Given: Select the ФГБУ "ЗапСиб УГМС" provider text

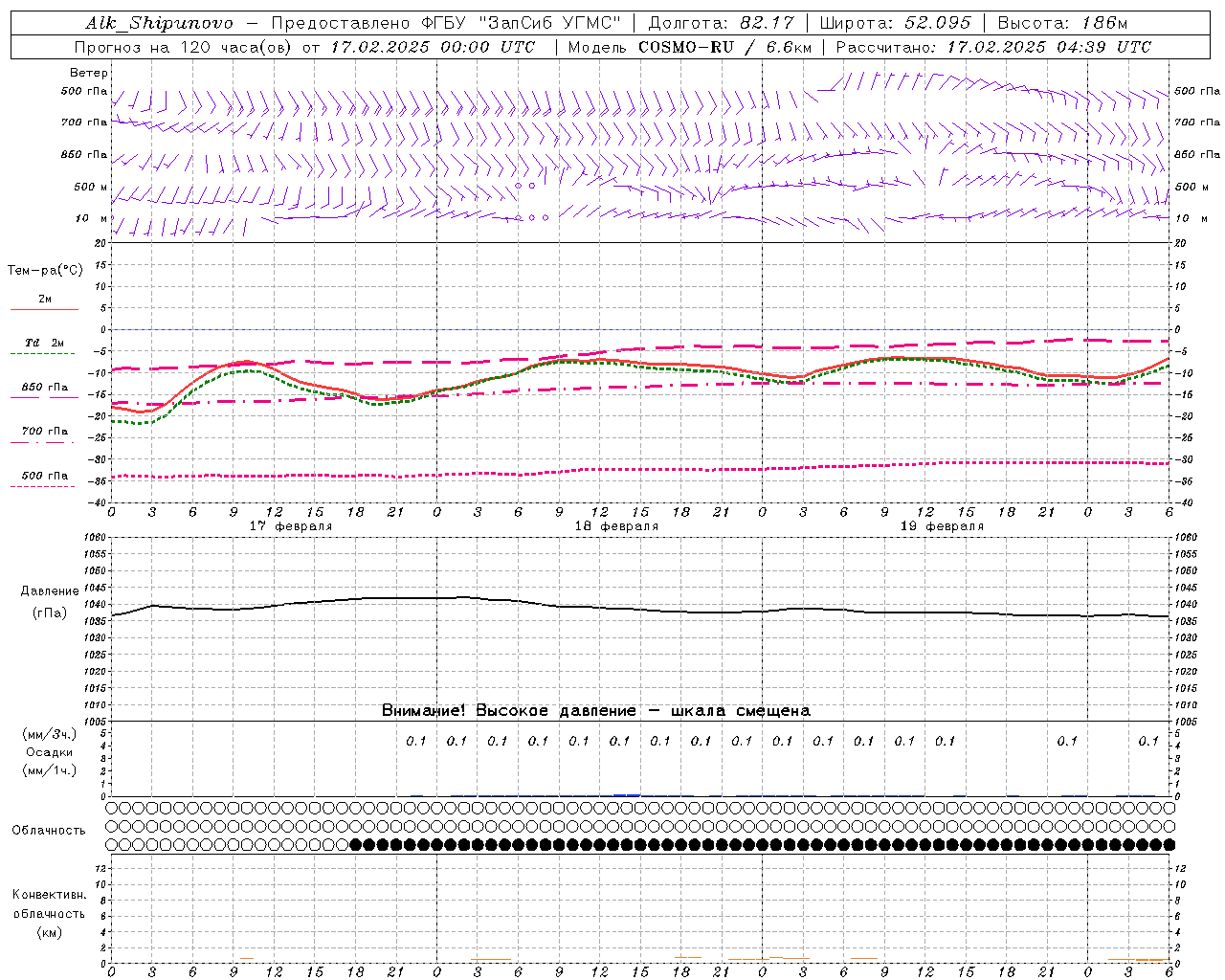Looking at the screenshot, I should (x=521, y=23).
